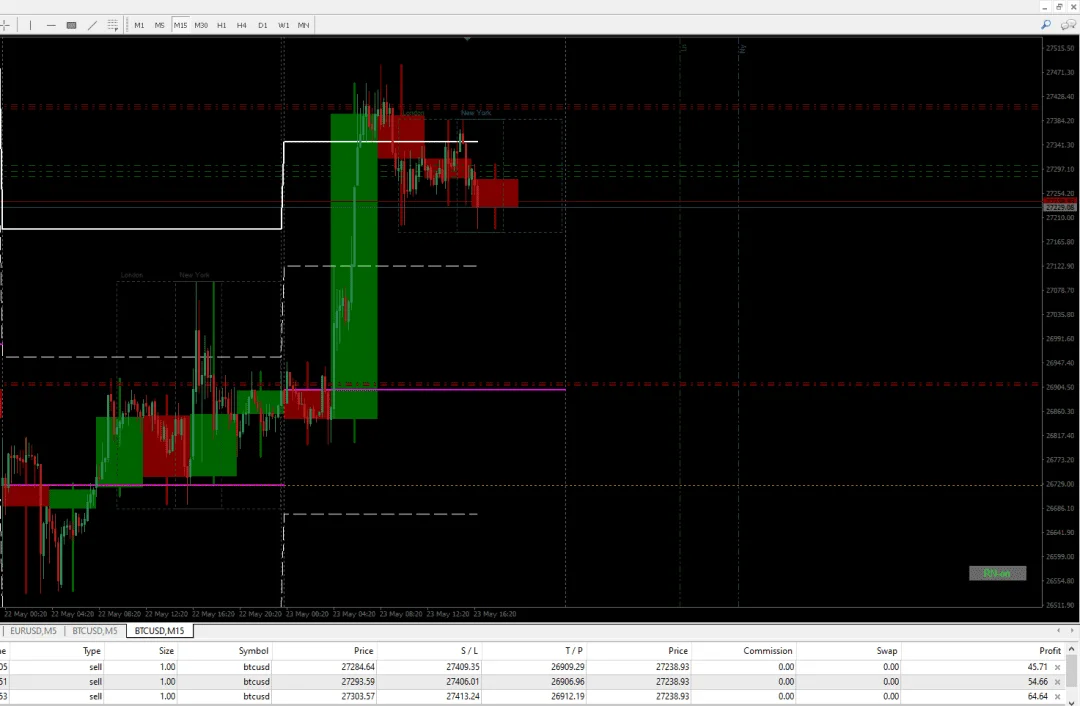Switch chart to W1 weekly timeframe
Viewport: 1080px width, 706px height.
283,25
